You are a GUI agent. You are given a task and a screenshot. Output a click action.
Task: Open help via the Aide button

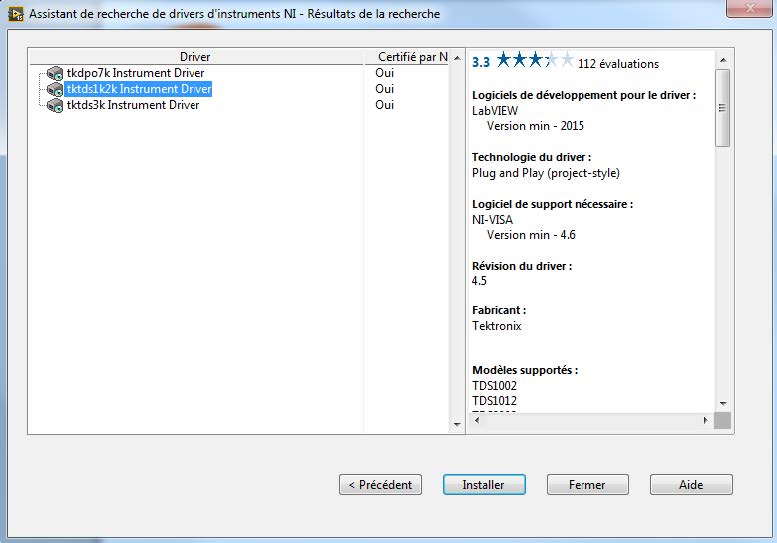pyautogui.click(x=691, y=485)
